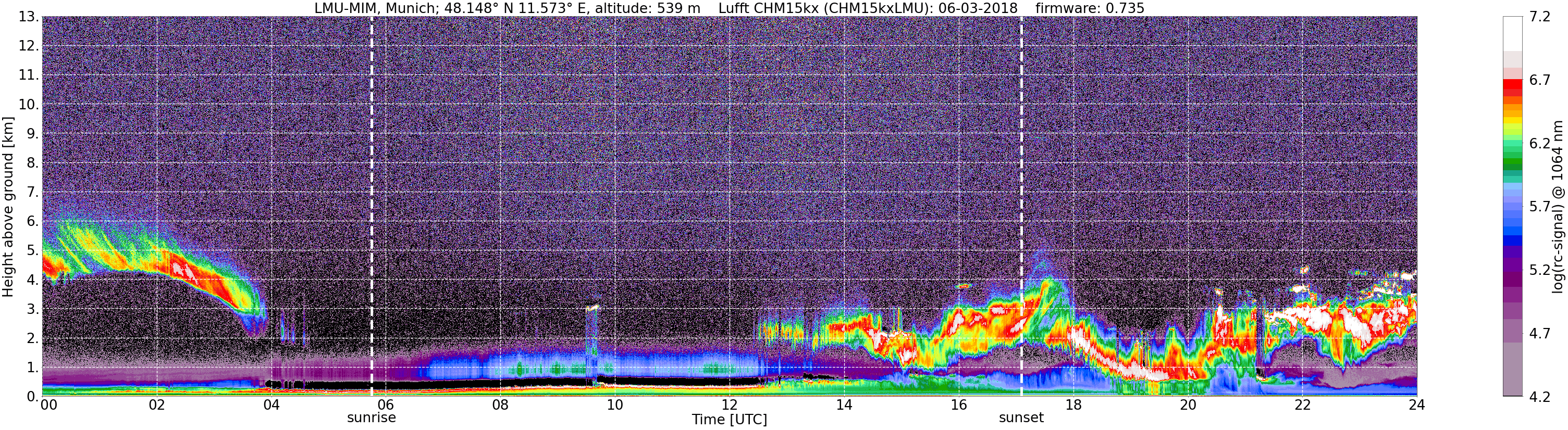Click the 'Height above ground [km]' axis label
The width and height of the screenshot is (1568, 430).
8,207
